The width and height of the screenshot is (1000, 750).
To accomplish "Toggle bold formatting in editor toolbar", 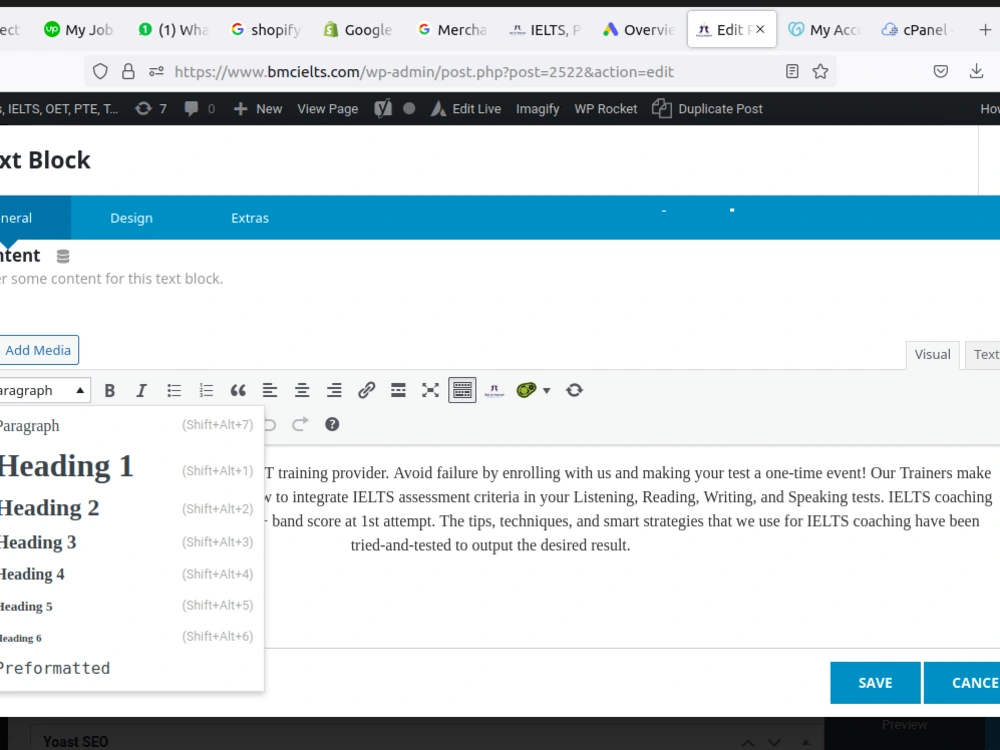I will pos(110,390).
